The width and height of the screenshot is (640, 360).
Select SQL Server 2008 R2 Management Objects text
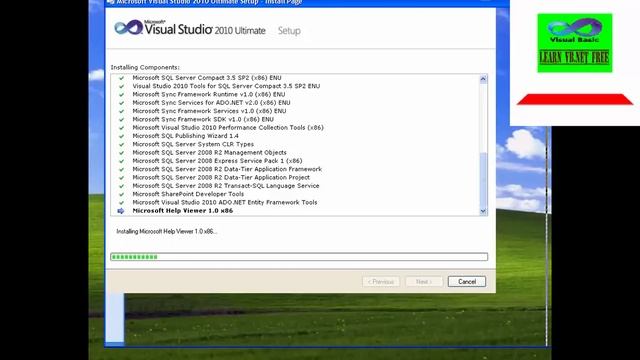(209, 152)
